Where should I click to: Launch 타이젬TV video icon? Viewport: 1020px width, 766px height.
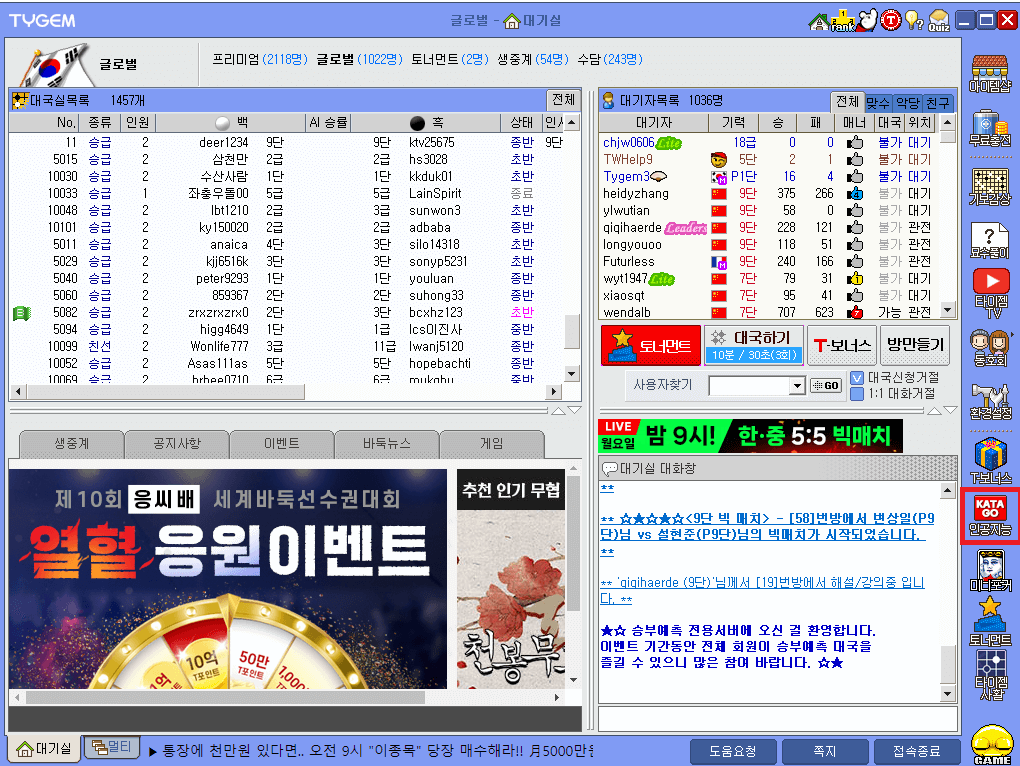coord(990,293)
